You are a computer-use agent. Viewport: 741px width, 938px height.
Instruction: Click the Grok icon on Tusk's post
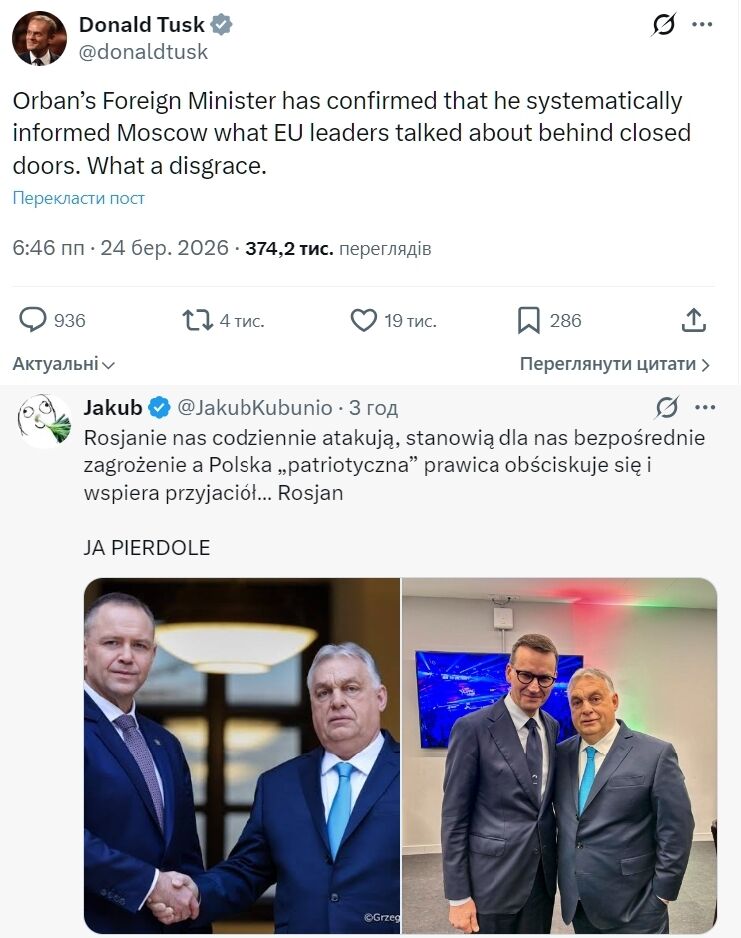tap(663, 25)
